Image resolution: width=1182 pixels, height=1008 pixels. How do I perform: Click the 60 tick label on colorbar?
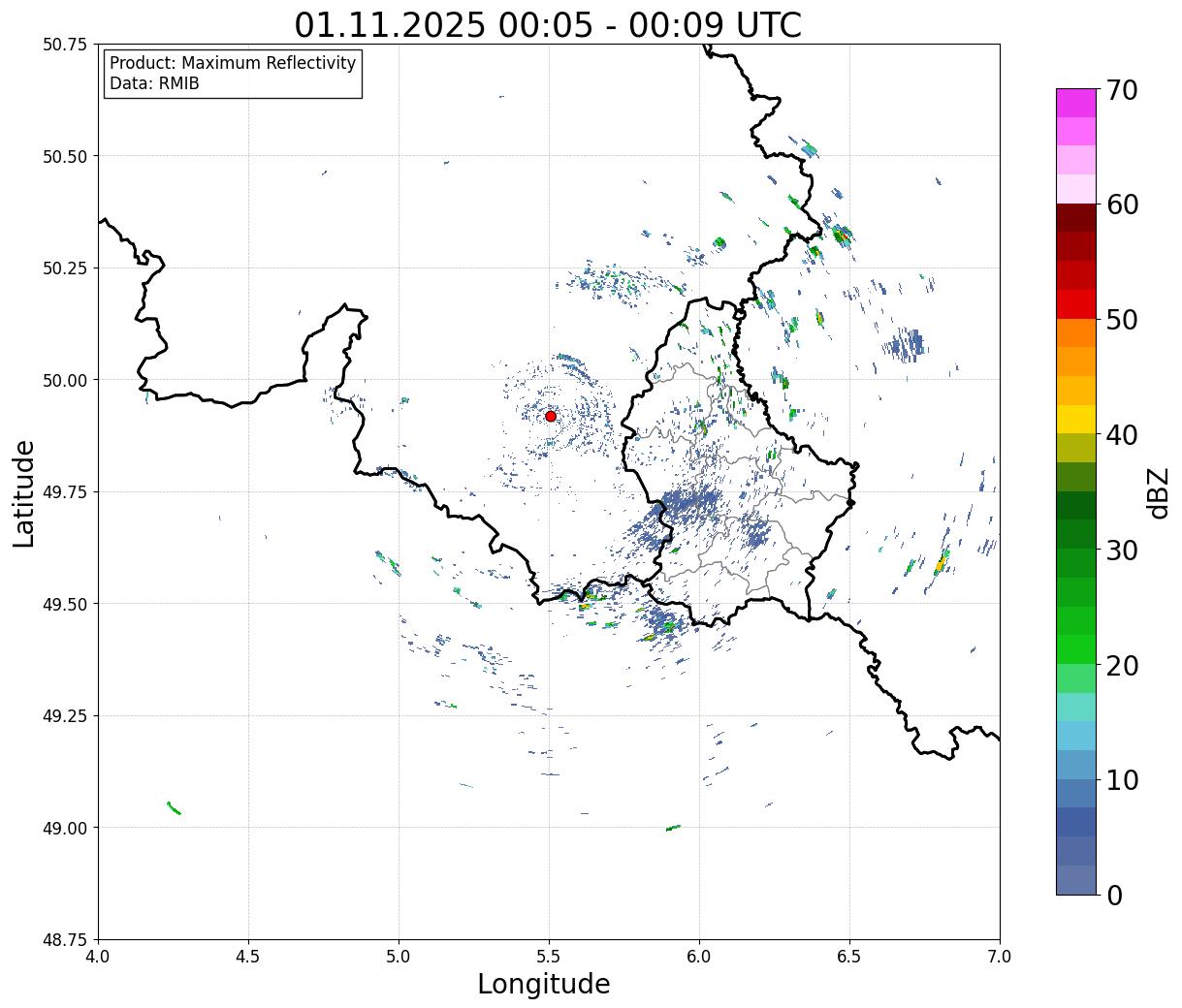tap(1123, 205)
